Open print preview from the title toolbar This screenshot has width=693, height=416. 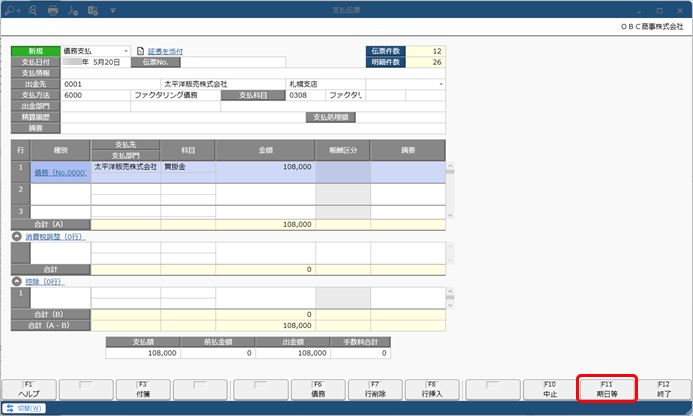click(x=33, y=10)
